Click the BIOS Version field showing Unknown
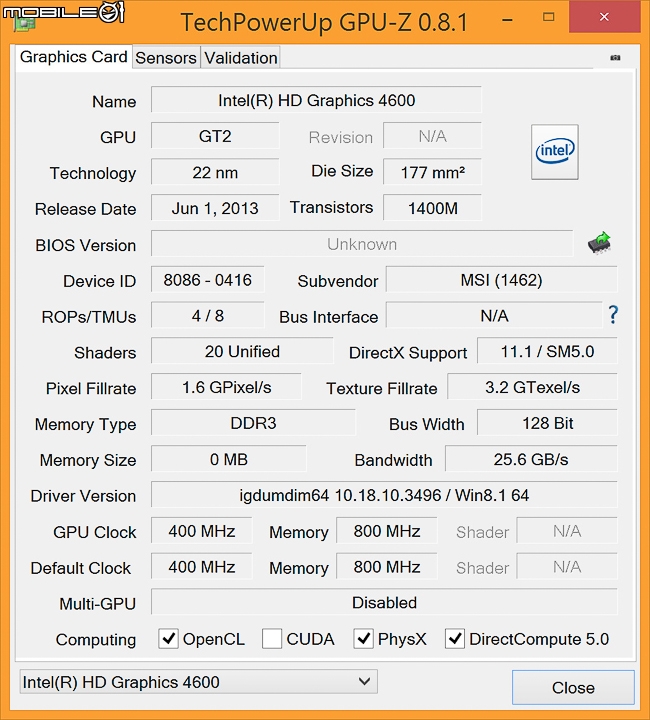This screenshot has width=650, height=720. point(362,244)
